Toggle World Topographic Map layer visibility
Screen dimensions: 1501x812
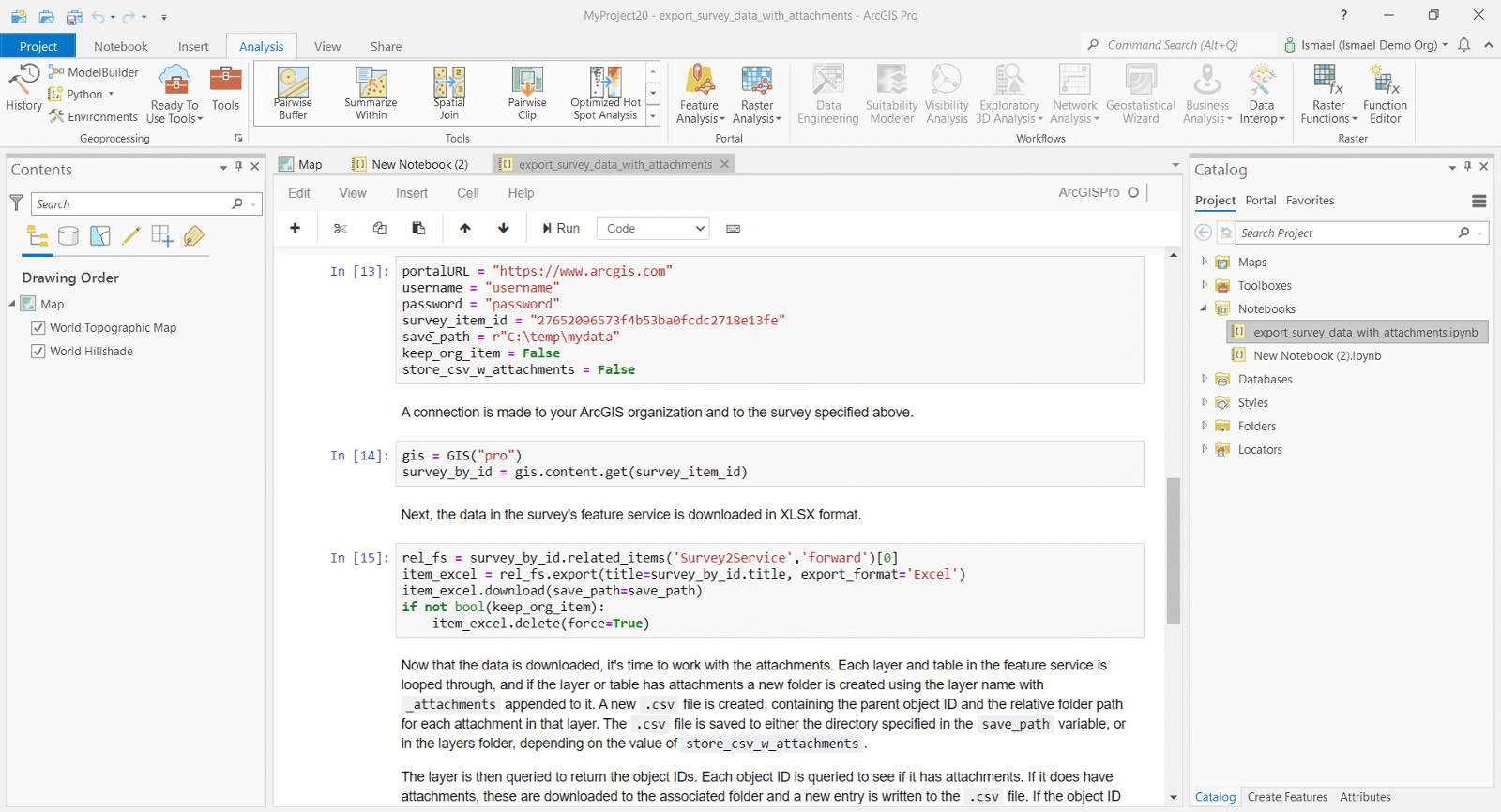coord(38,328)
